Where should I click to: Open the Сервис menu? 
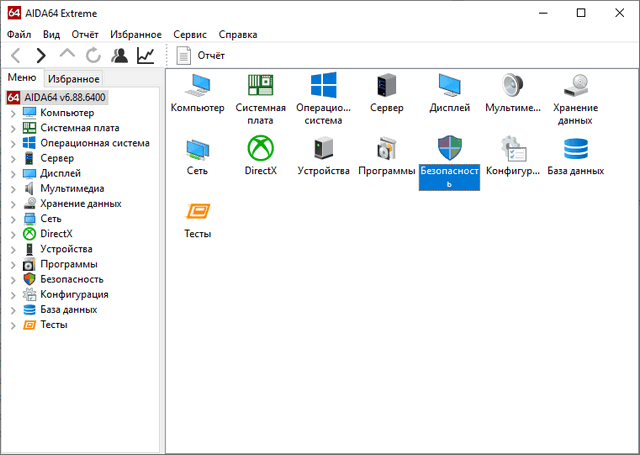click(x=190, y=34)
